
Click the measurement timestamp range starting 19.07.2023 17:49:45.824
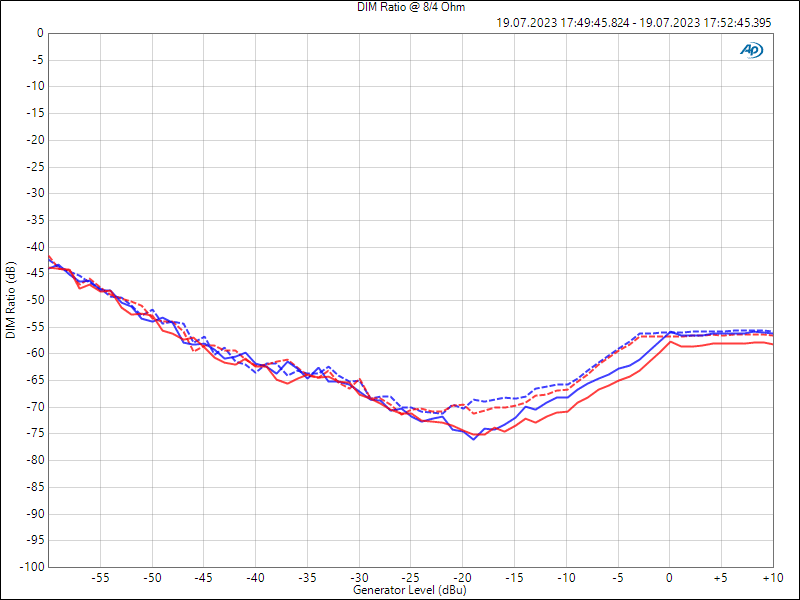pos(634,23)
